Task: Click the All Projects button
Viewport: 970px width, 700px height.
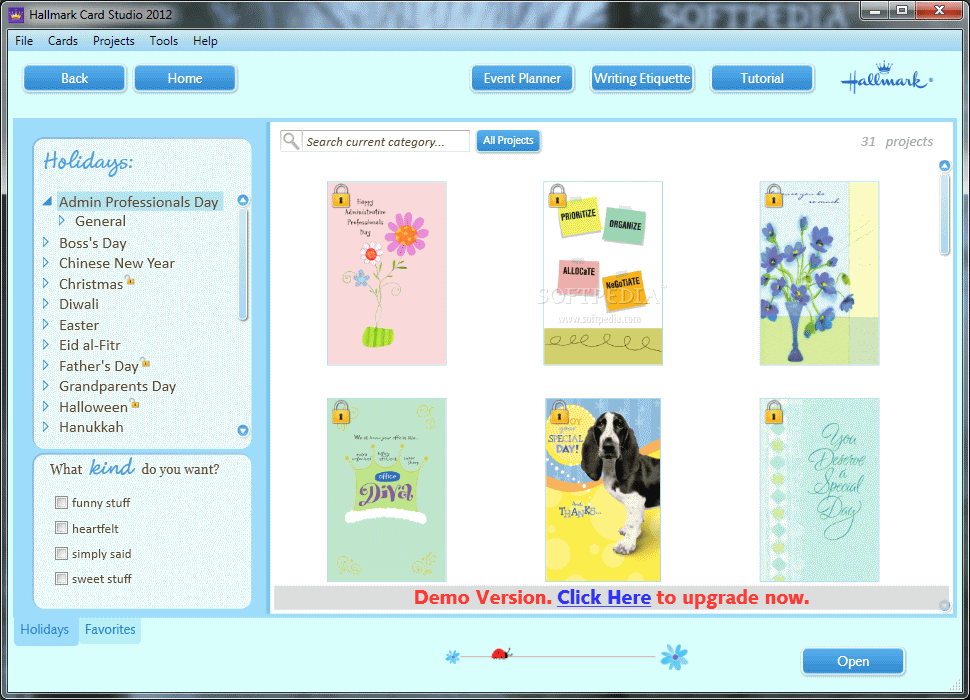Action: tap(509, 140)
